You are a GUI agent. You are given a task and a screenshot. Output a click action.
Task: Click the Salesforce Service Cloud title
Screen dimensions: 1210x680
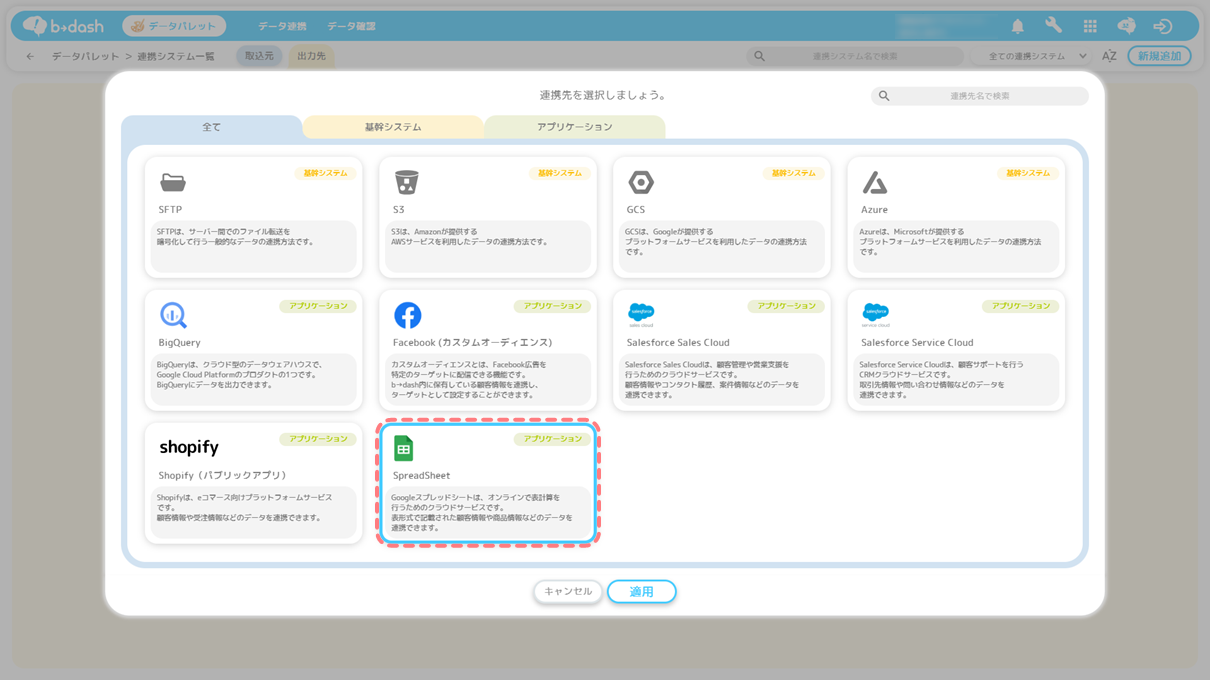click(917, 342)
